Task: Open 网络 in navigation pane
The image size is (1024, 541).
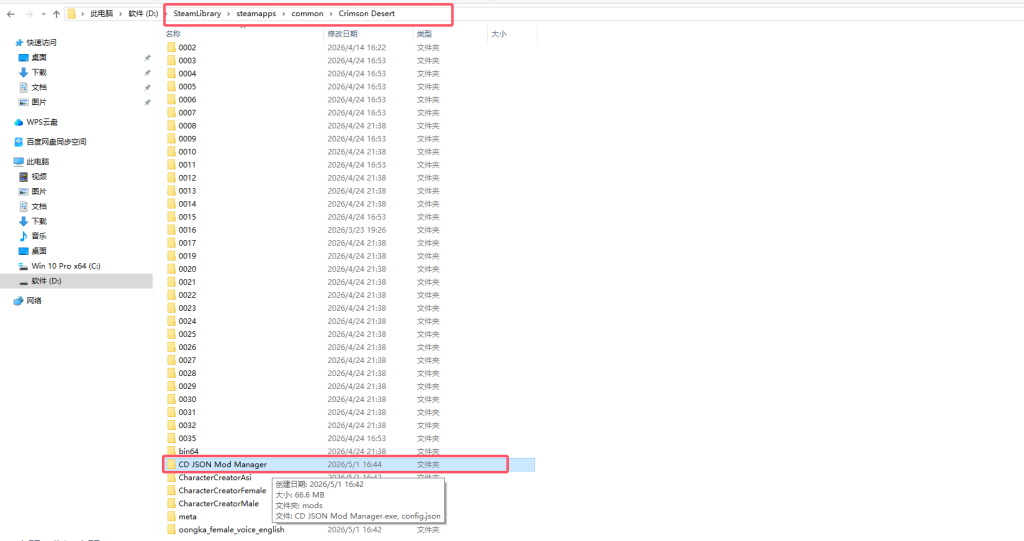Action: point(33,301)
